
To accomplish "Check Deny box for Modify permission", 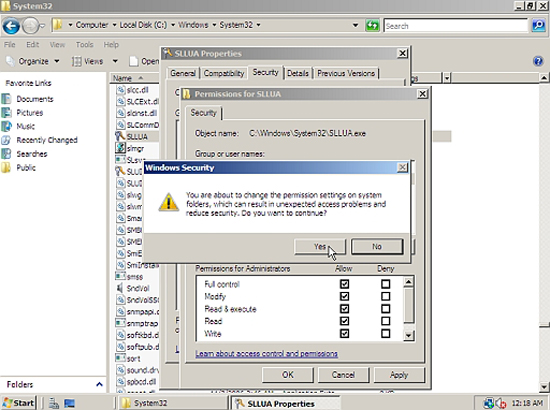I will [x=385, y=296].
